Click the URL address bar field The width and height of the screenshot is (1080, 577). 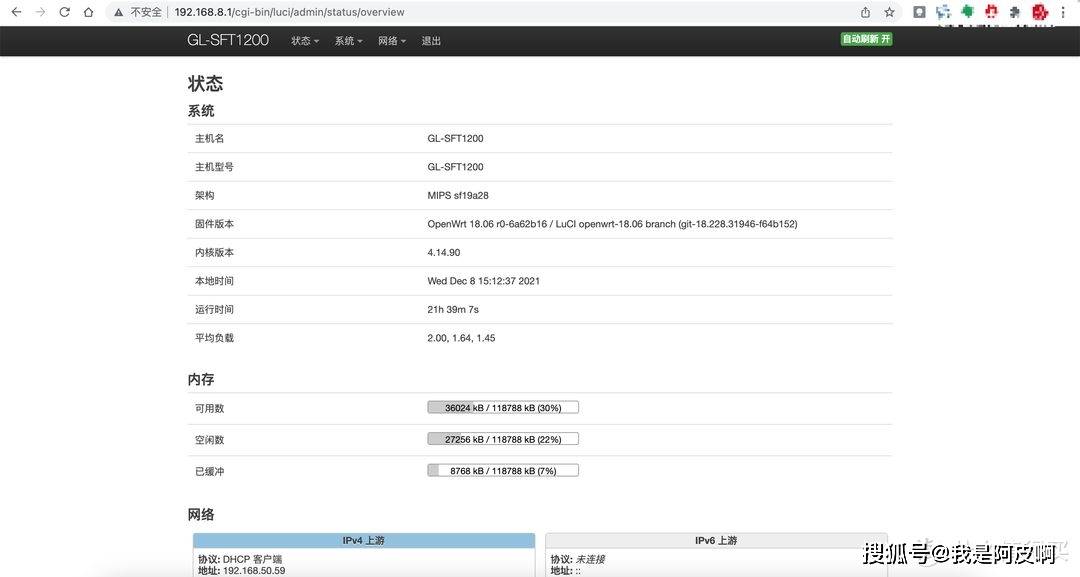[500, 13]
